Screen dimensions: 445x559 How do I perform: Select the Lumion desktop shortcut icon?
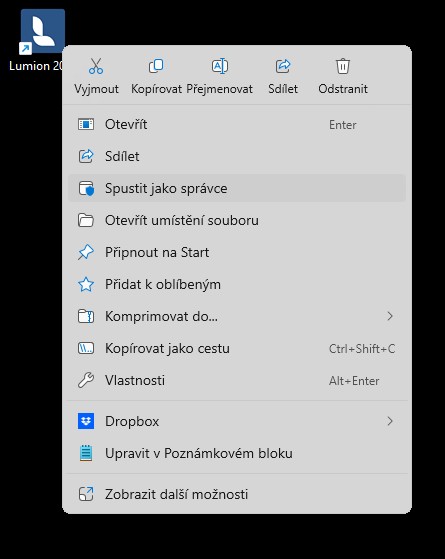tap(42, 31)
